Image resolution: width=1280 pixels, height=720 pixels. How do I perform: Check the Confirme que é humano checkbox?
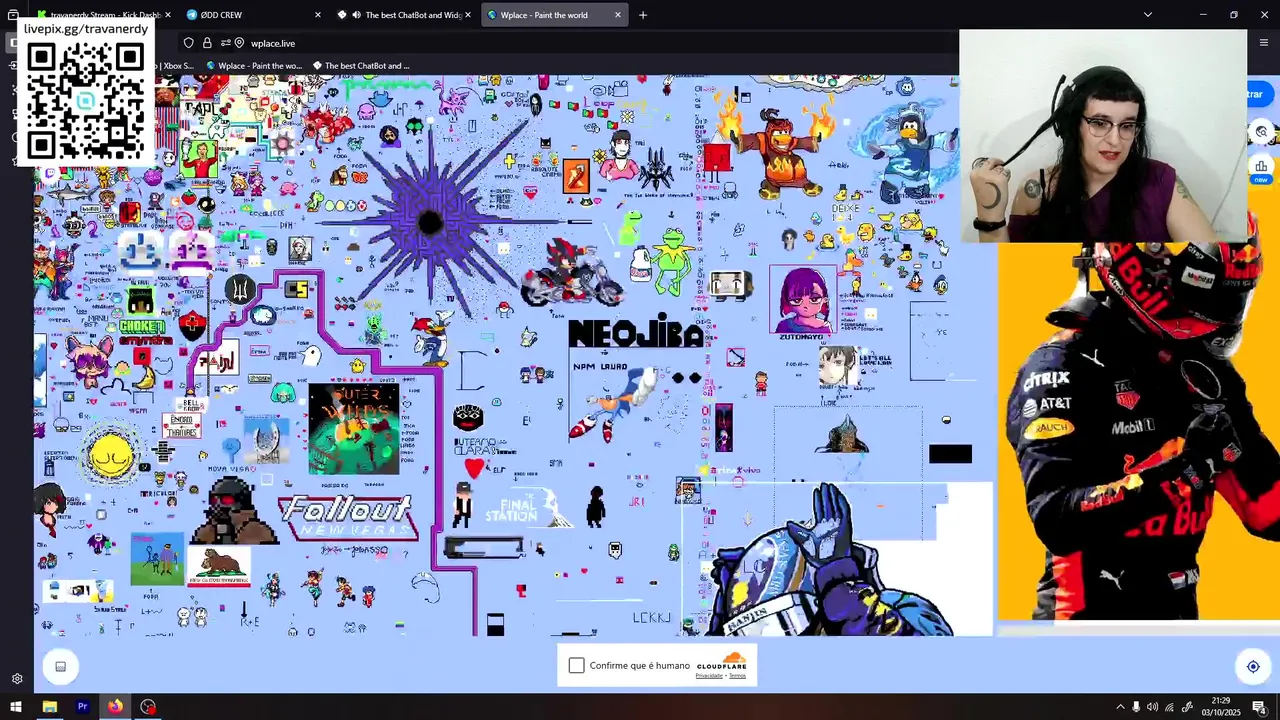point(576,665)
